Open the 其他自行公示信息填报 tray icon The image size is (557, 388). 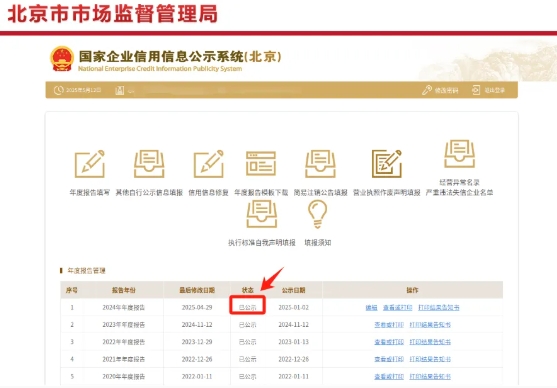[x=149, y=164]
